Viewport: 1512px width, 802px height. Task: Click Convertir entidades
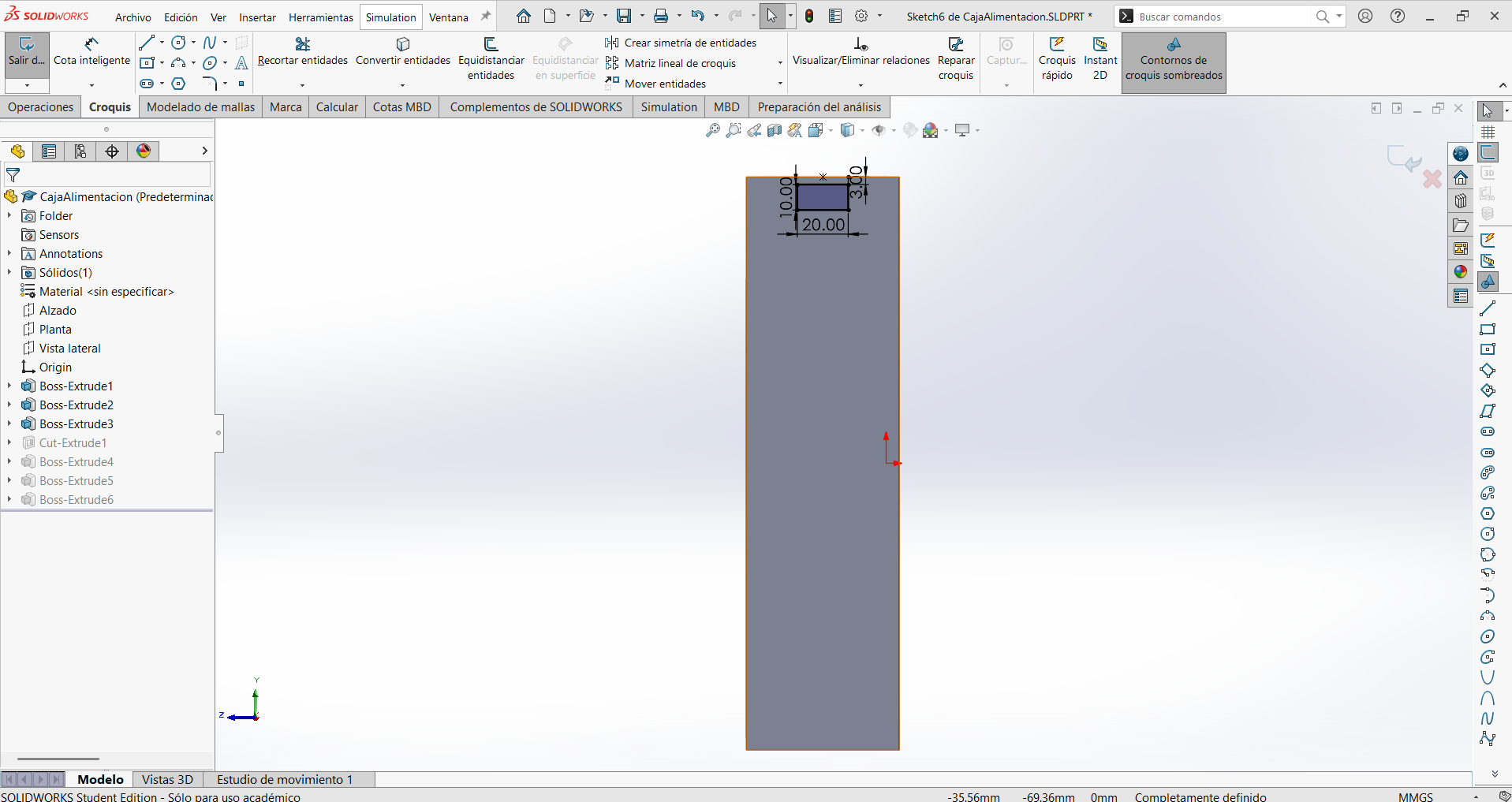[x=403, y=51]
